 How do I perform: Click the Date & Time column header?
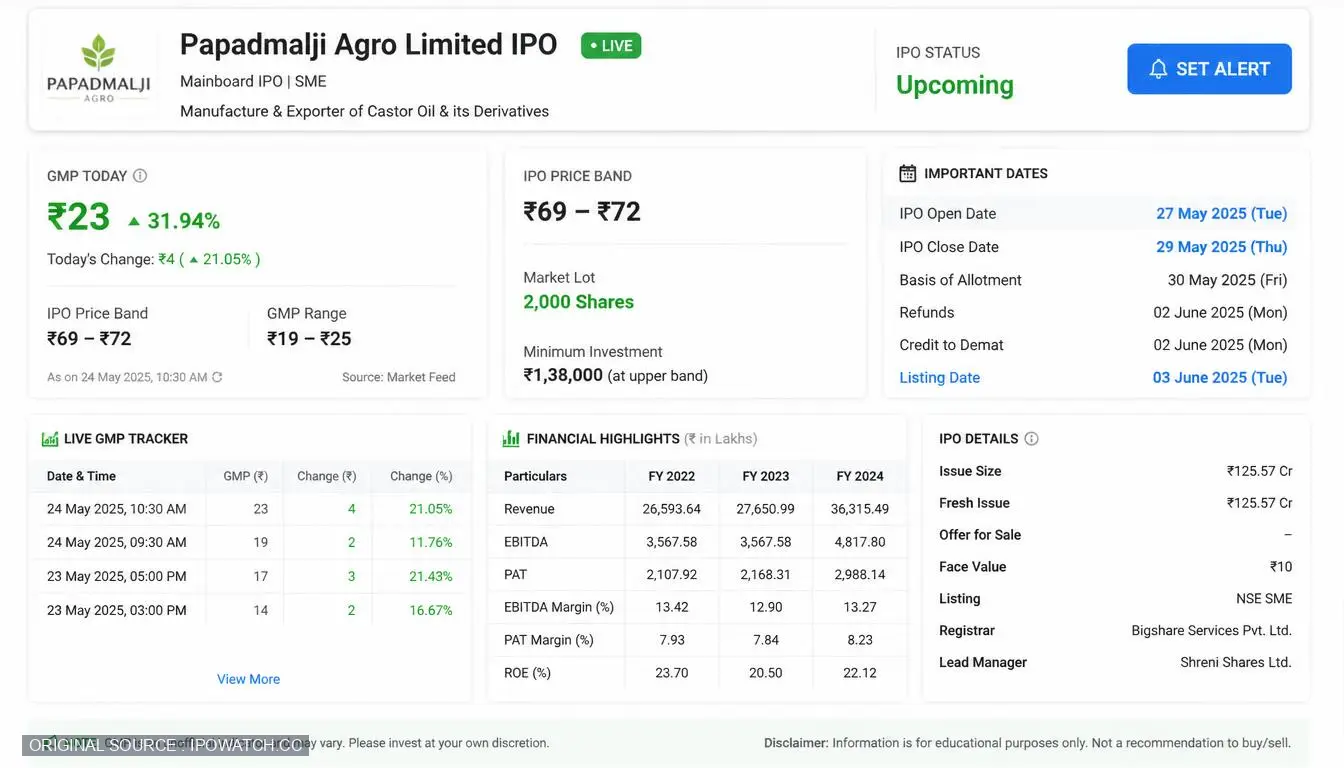(x=81, y=476)
